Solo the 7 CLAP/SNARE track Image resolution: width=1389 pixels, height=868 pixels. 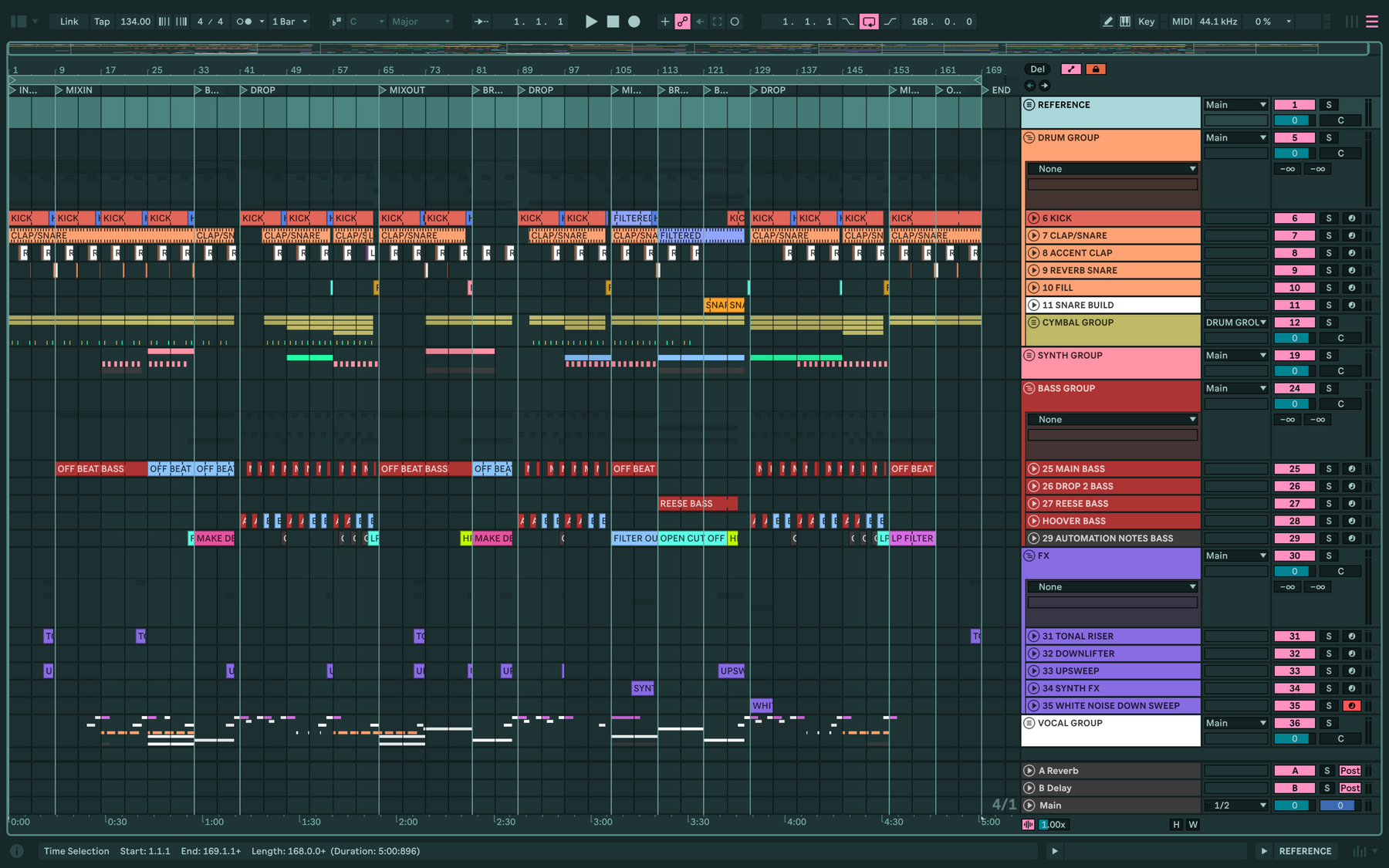[1329, 235]
